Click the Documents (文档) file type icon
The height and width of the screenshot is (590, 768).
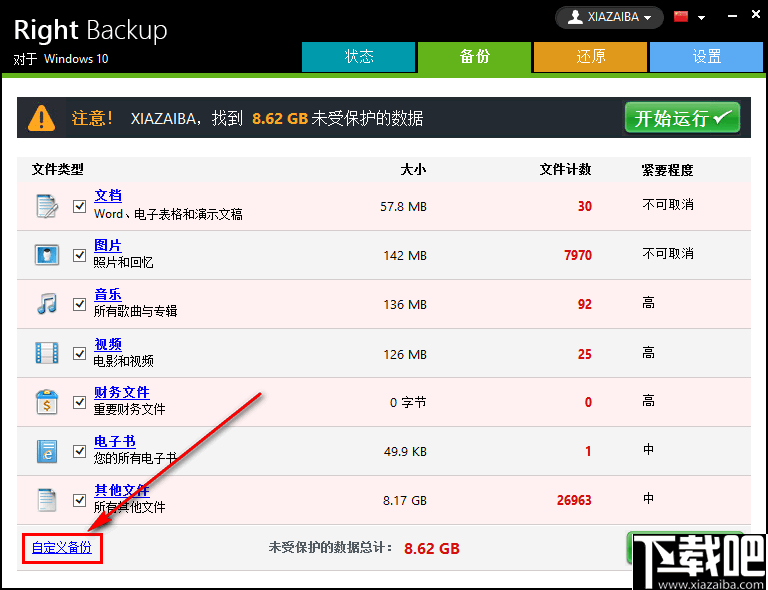[x=47, y=206]
